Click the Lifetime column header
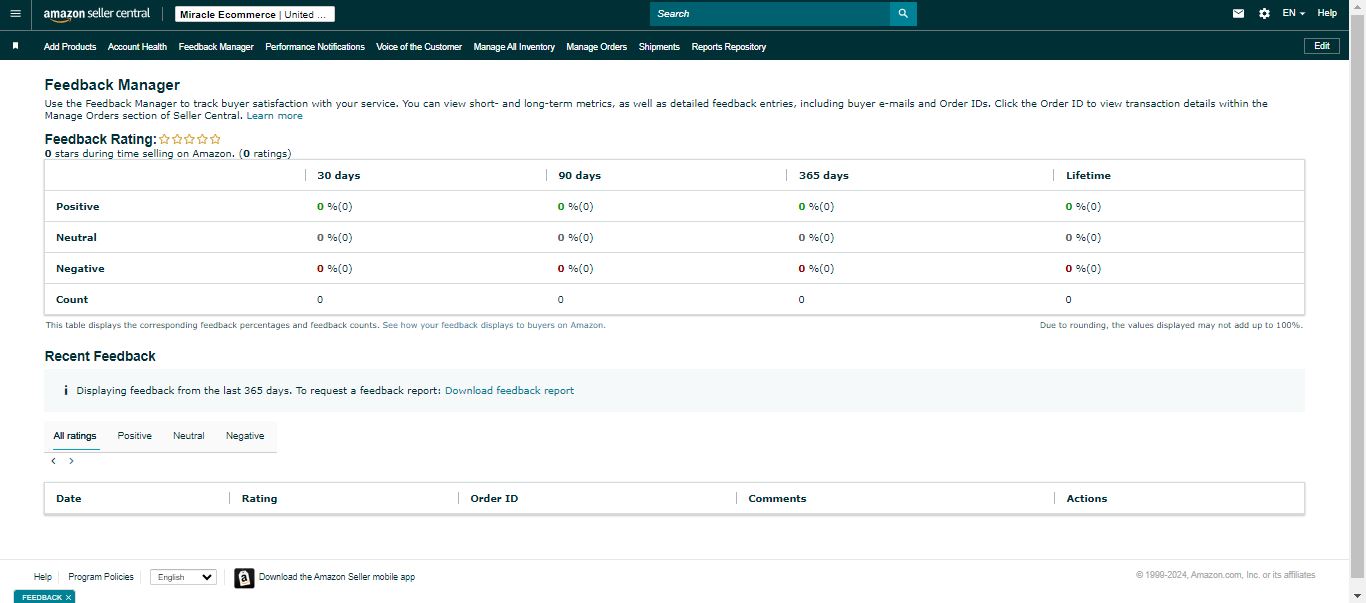Viewport: 1366px width, 603px height. (x=1088, y=175)
